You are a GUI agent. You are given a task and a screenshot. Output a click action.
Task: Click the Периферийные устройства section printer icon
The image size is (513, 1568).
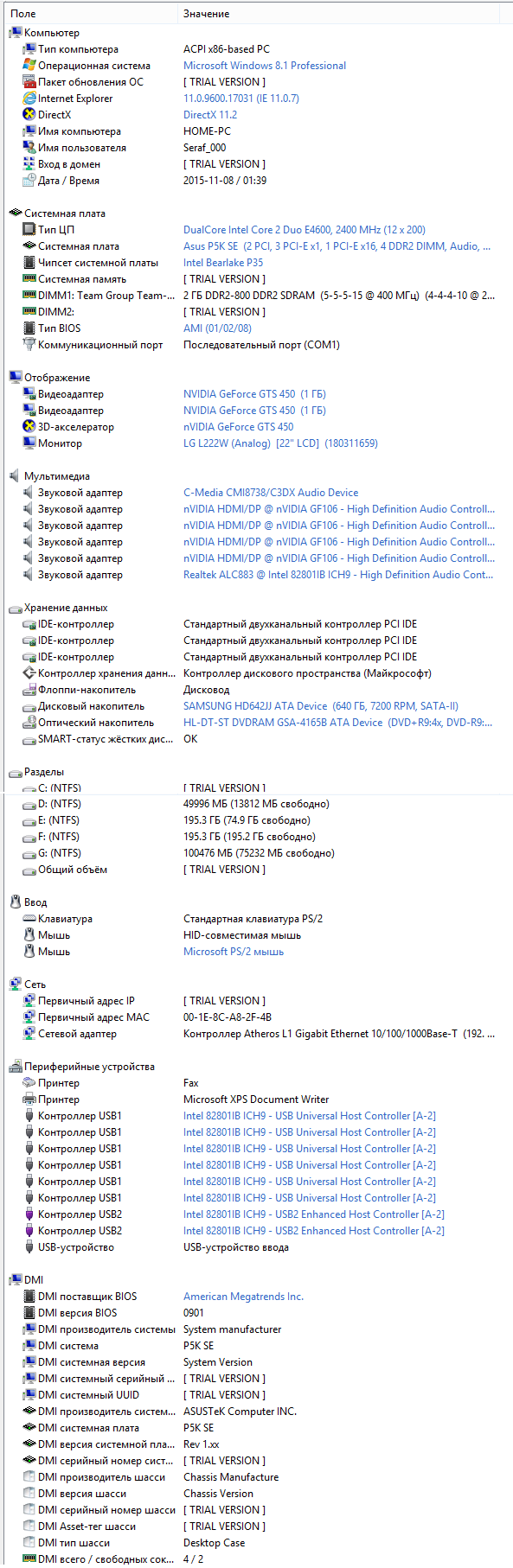(x=15, y=1067)
